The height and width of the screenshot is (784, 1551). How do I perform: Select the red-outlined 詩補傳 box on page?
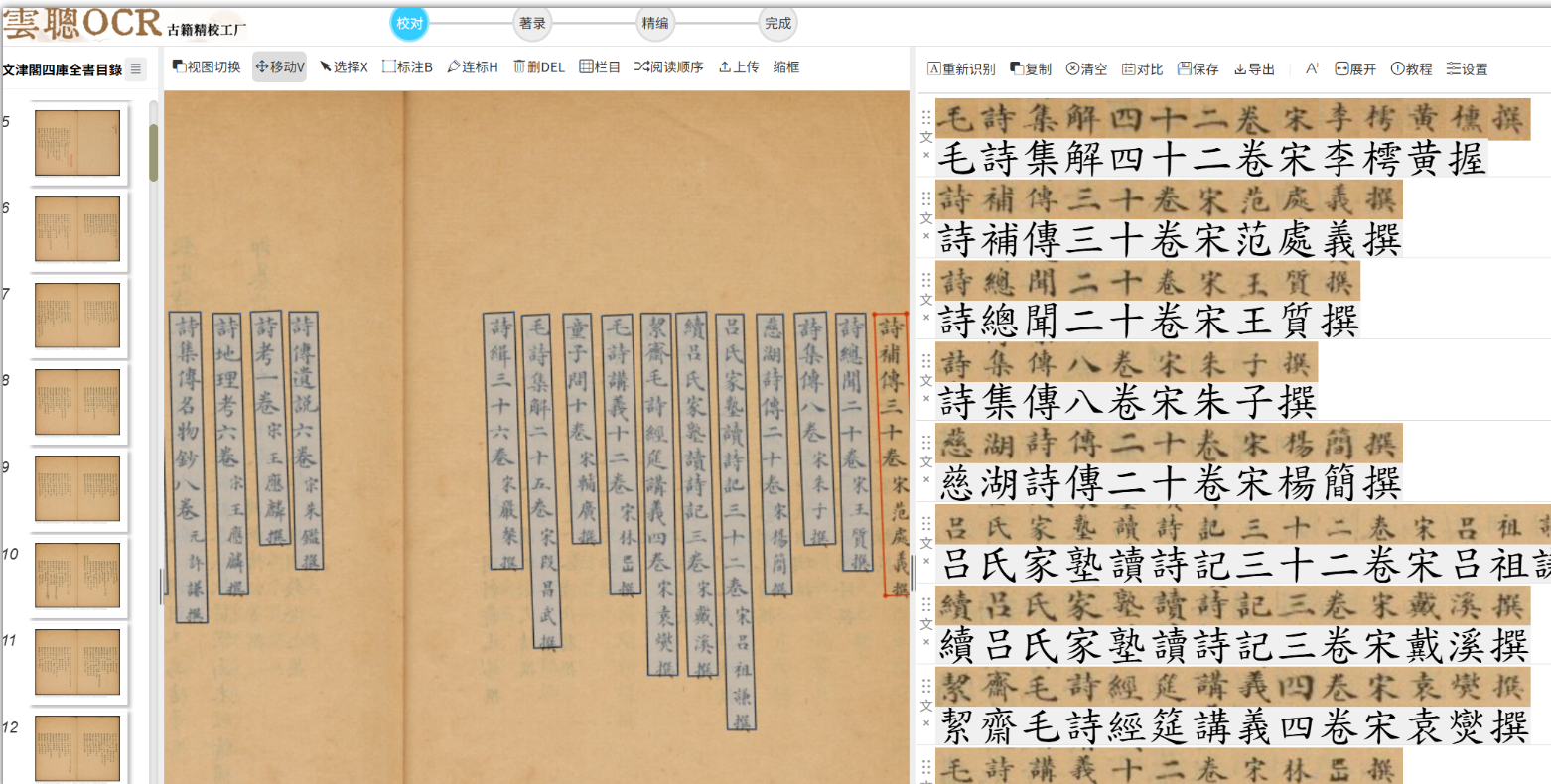pyautogui.click(x=892, y=456)
